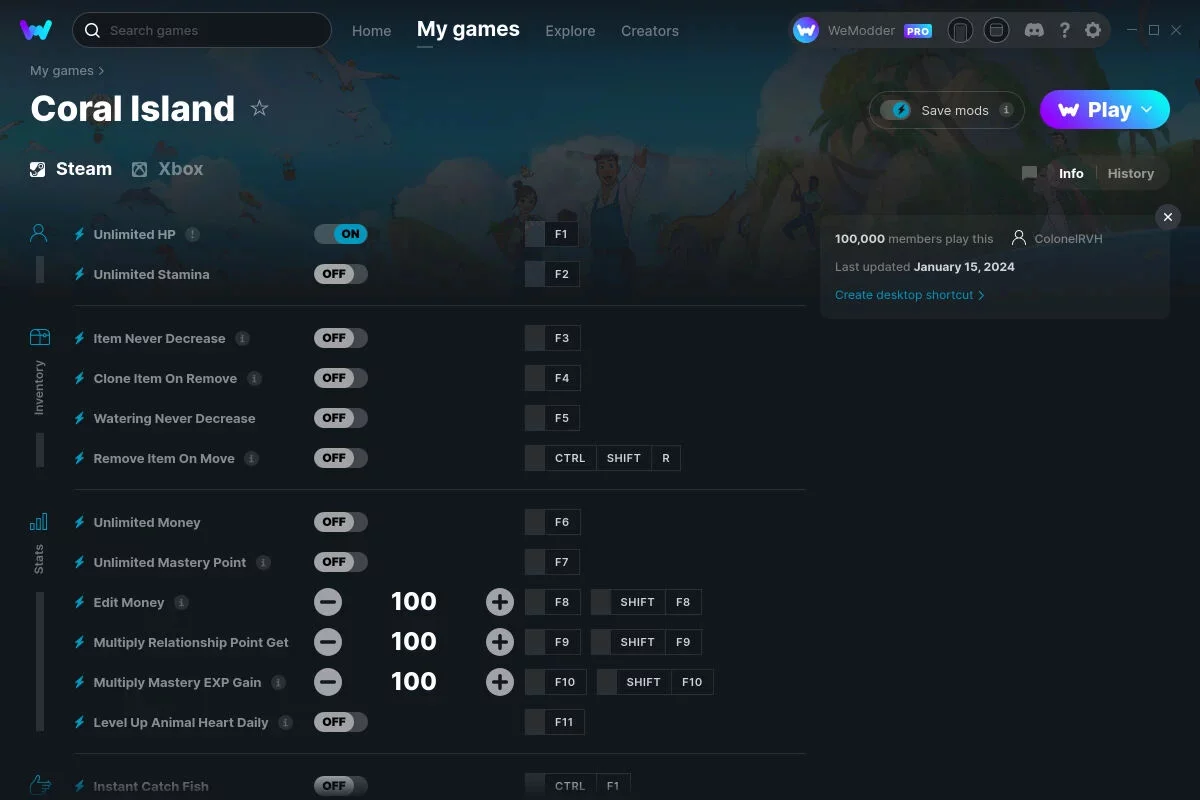
Task: Select the Steam platform tab
Action: (70, 169)
